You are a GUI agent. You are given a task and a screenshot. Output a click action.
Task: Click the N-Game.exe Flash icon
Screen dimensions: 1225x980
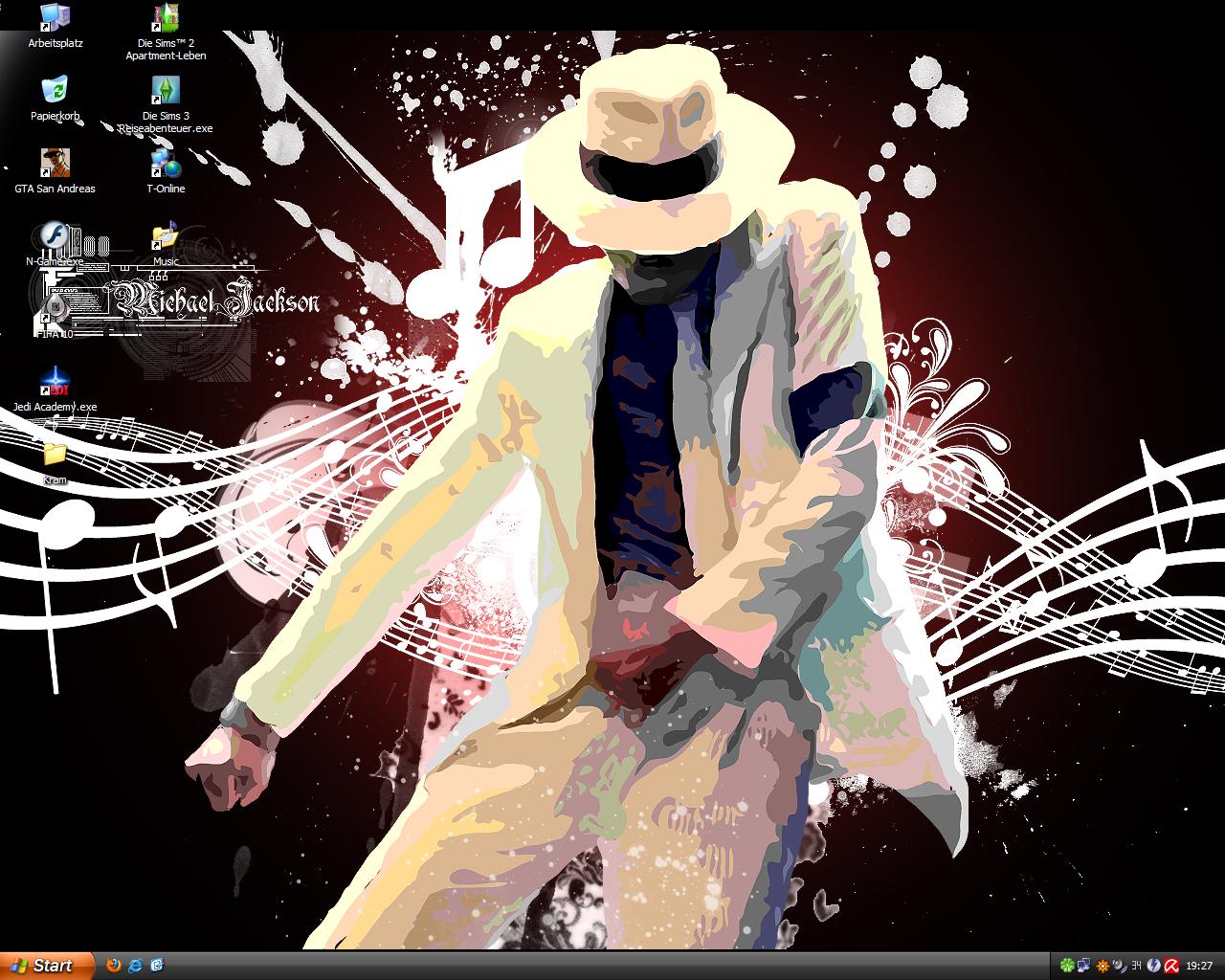(56, 236)
